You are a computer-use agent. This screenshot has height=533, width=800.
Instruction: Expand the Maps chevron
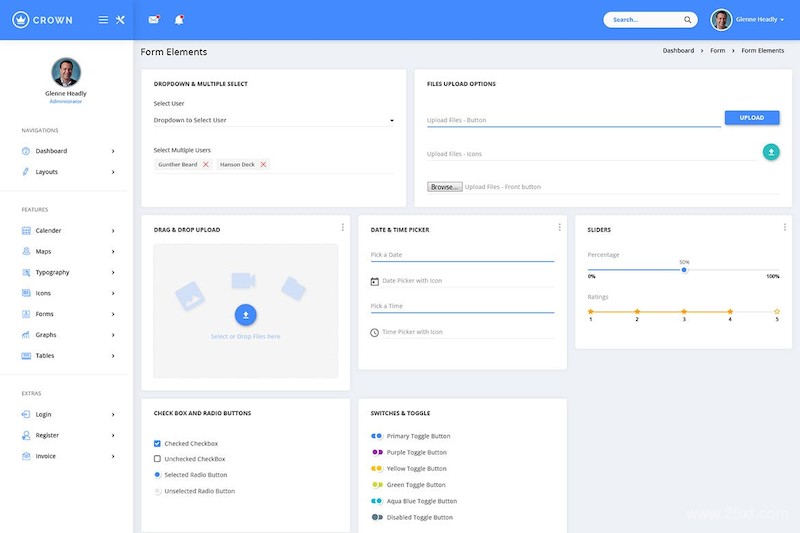(x=113, y=252)
